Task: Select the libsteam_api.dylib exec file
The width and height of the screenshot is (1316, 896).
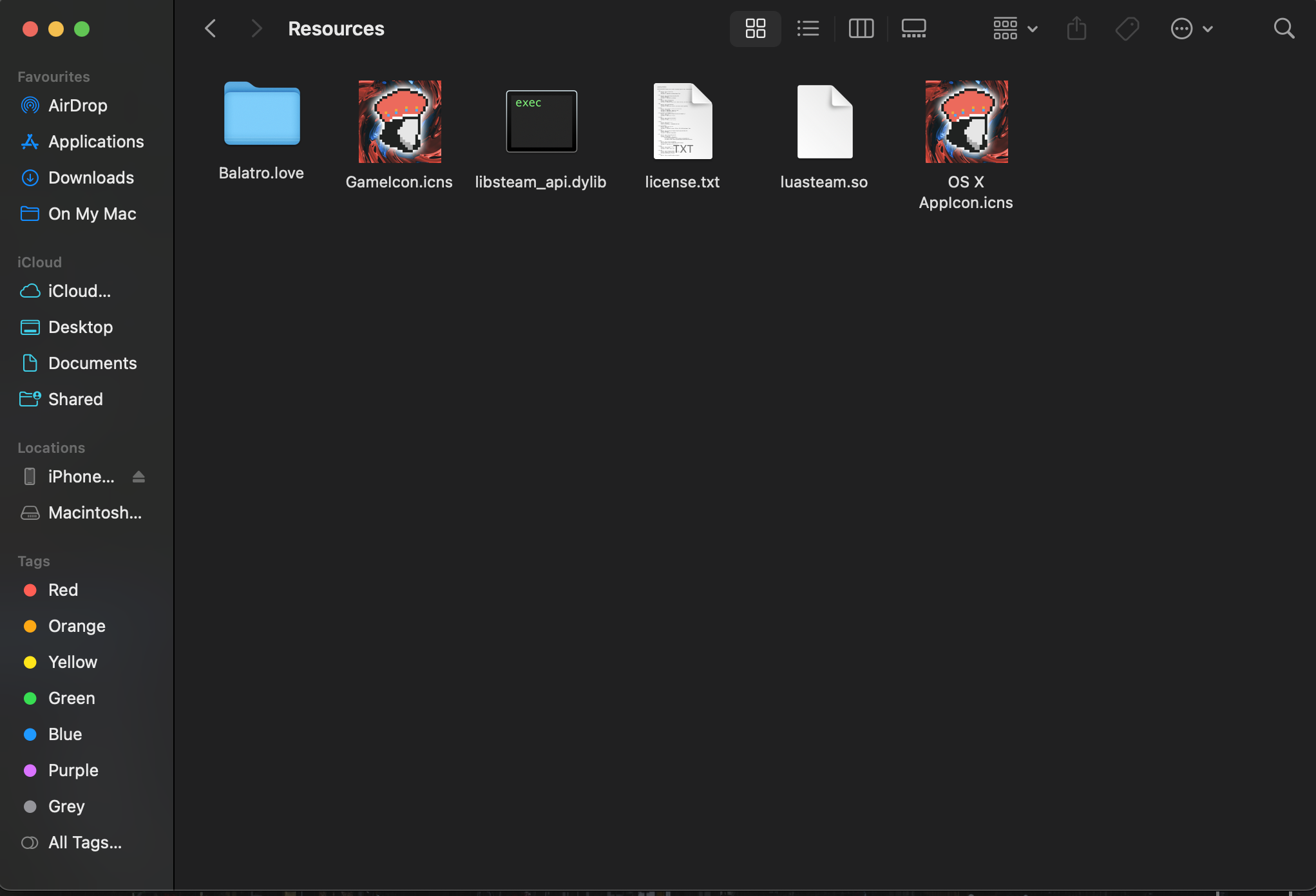Action: click(541, 122)
